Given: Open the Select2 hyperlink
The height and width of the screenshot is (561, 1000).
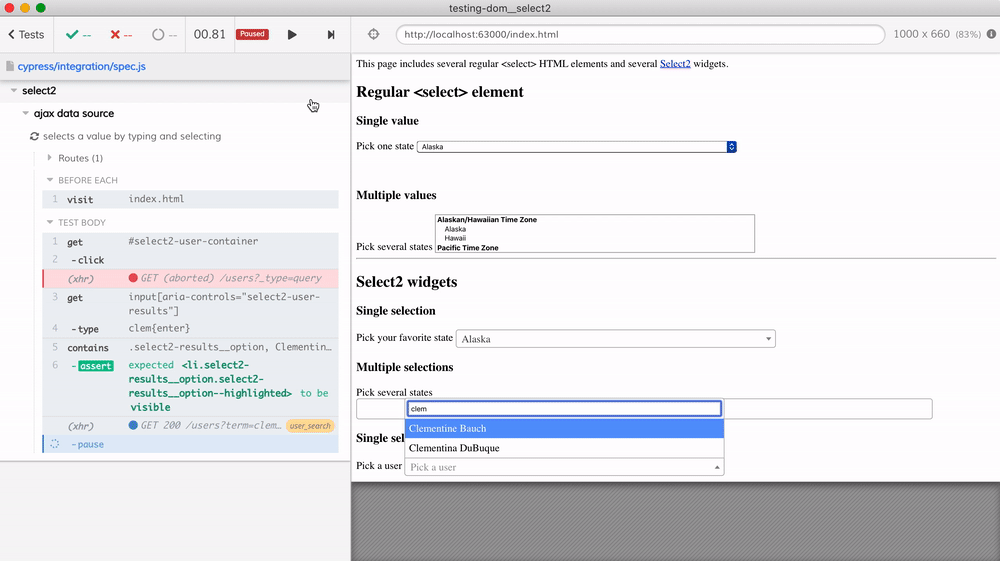Looking at the screenshot, I should tap(674, 64).
